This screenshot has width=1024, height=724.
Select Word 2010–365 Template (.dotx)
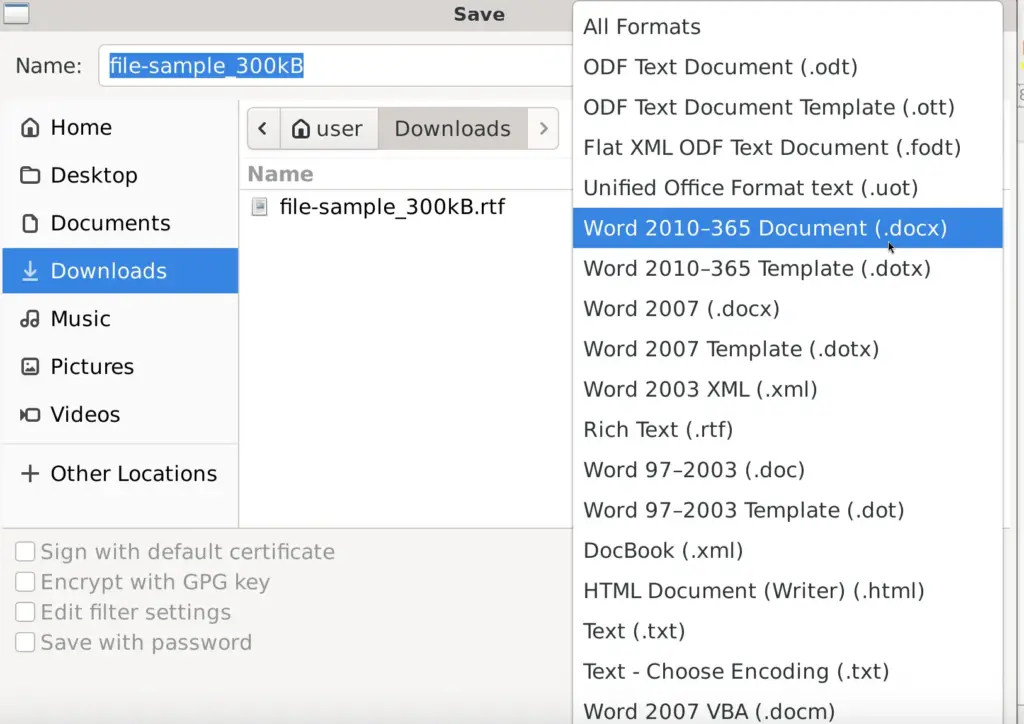point(788,268)
